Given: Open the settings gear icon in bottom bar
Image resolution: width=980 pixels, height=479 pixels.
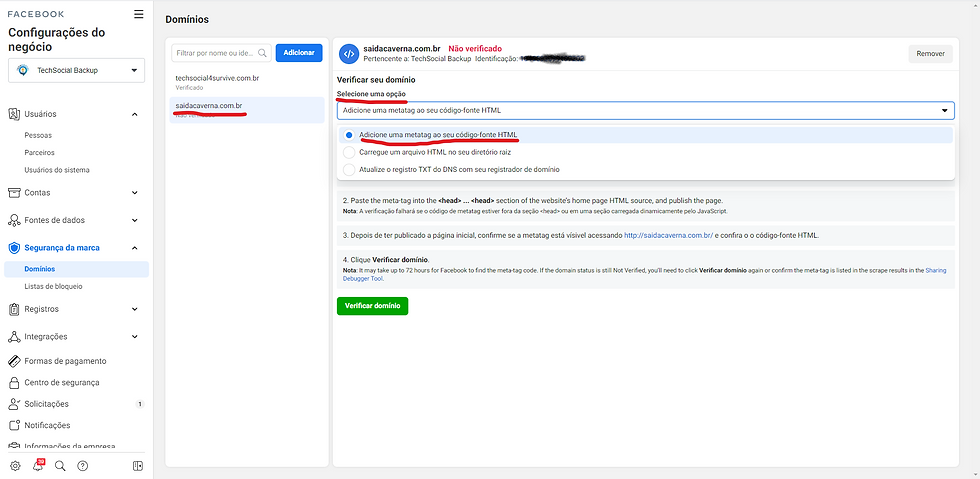Looking at the screenshot, I should click(x=15, y=466).
